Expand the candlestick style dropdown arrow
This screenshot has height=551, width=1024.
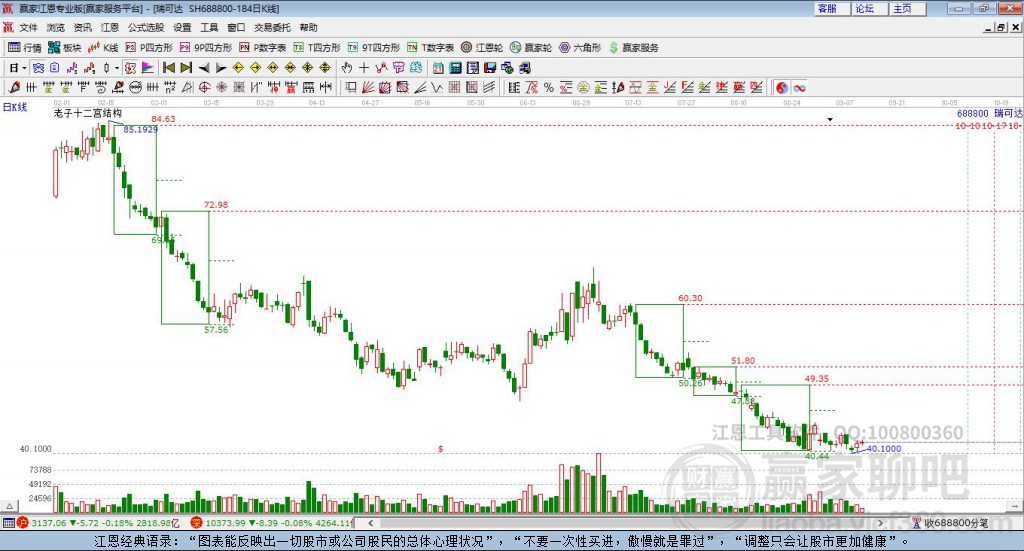coord(117,68)
